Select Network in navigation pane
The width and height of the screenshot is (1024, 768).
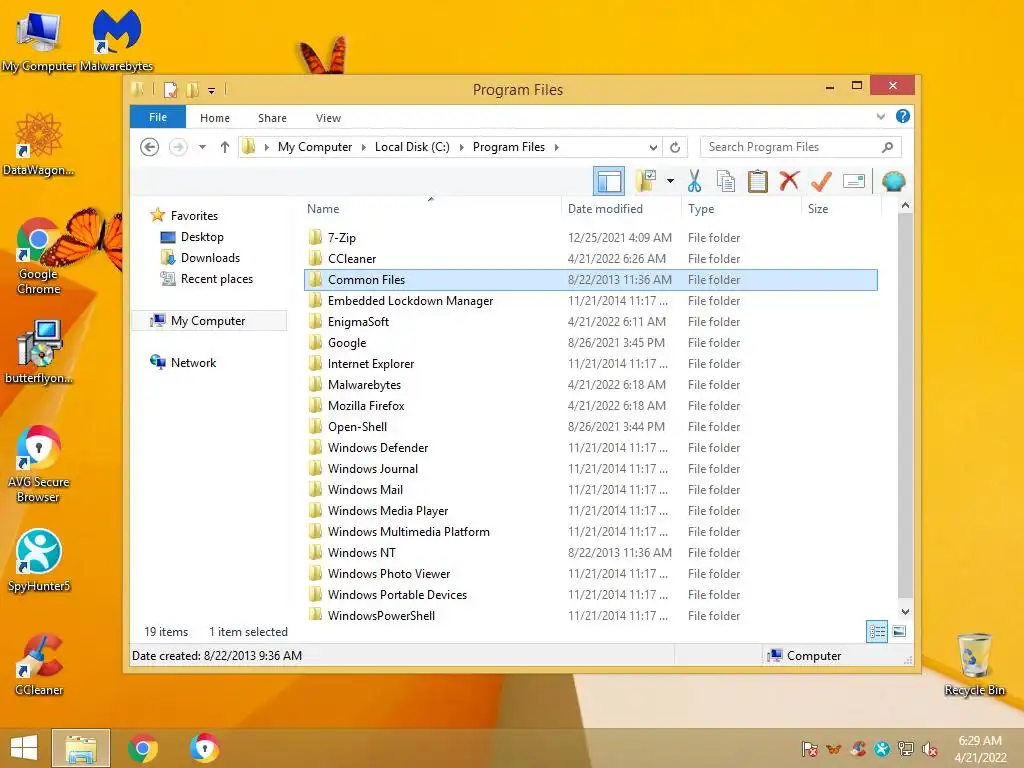[x=193, y=362]
